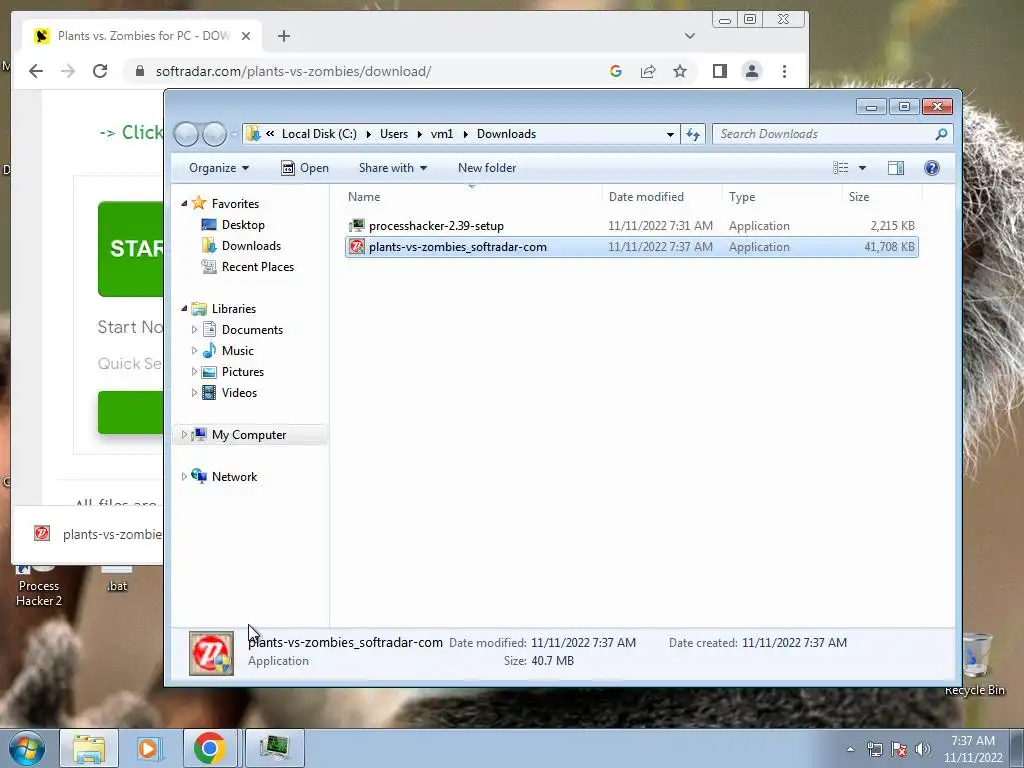Click the Favorites star icon

click(199, 203)
